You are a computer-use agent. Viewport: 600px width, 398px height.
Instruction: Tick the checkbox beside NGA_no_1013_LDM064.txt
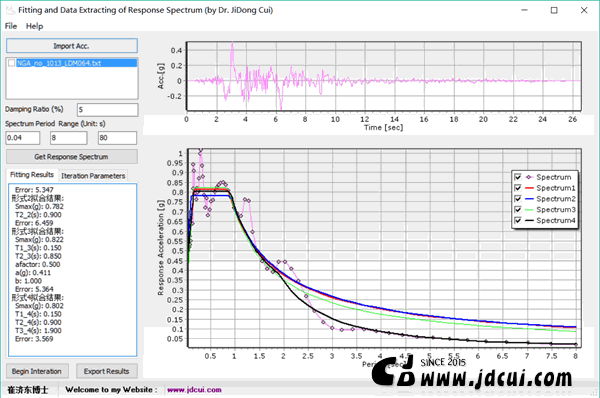11,63
